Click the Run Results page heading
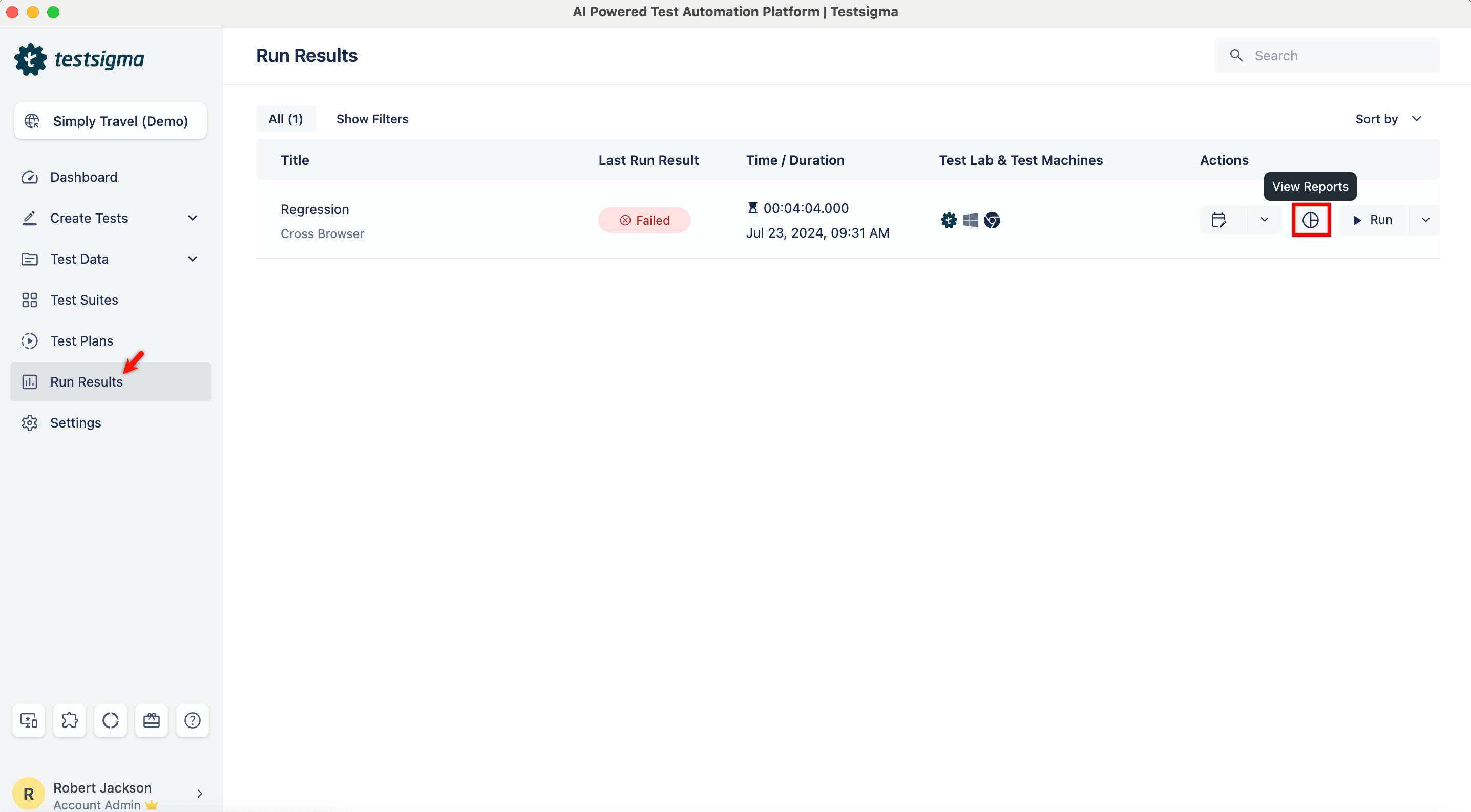Image resolution: width=1471 pixels, height=812 pixels. [307, 55]
